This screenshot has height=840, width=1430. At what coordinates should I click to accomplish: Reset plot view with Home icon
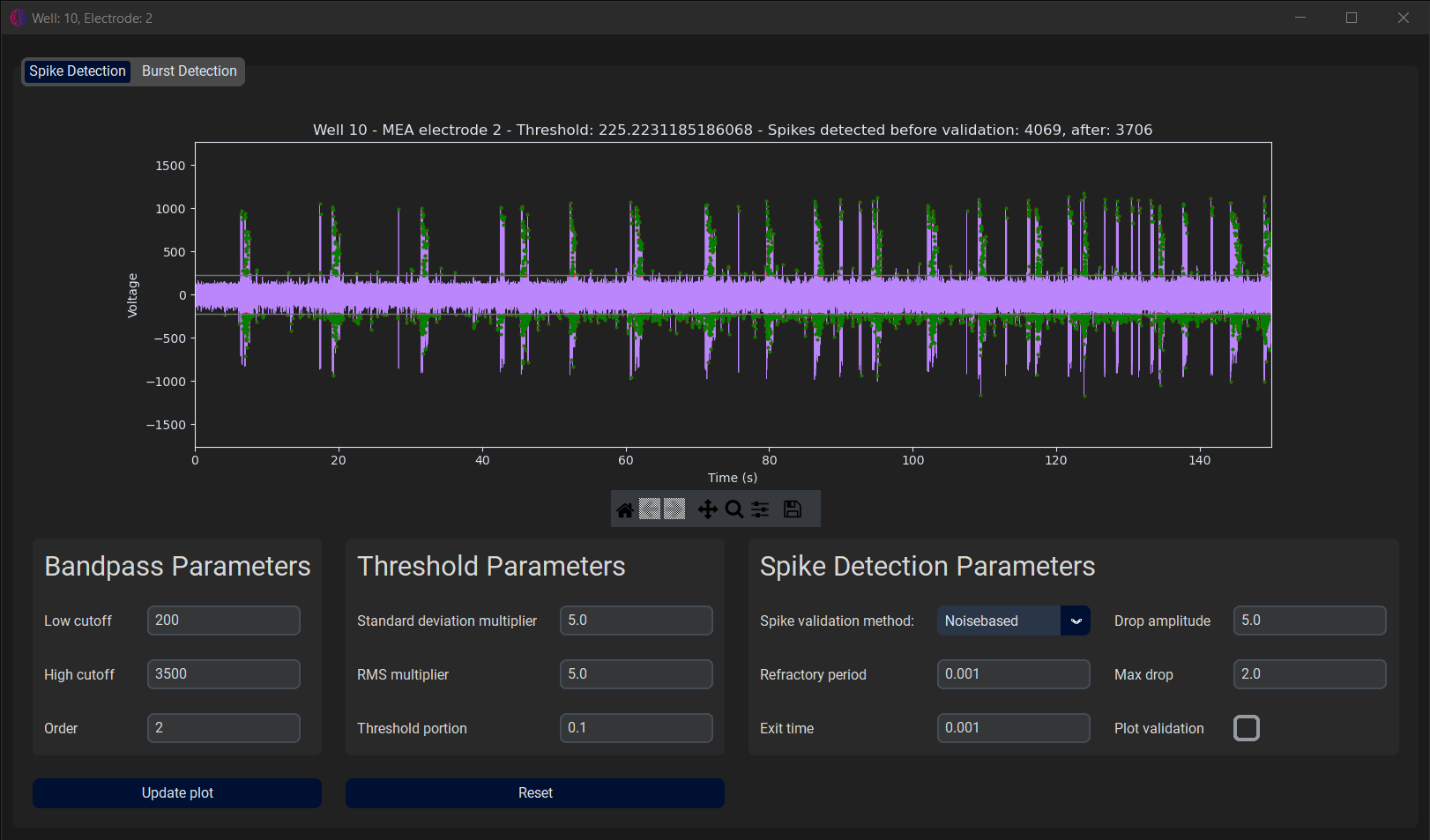[x=625, y=509]
